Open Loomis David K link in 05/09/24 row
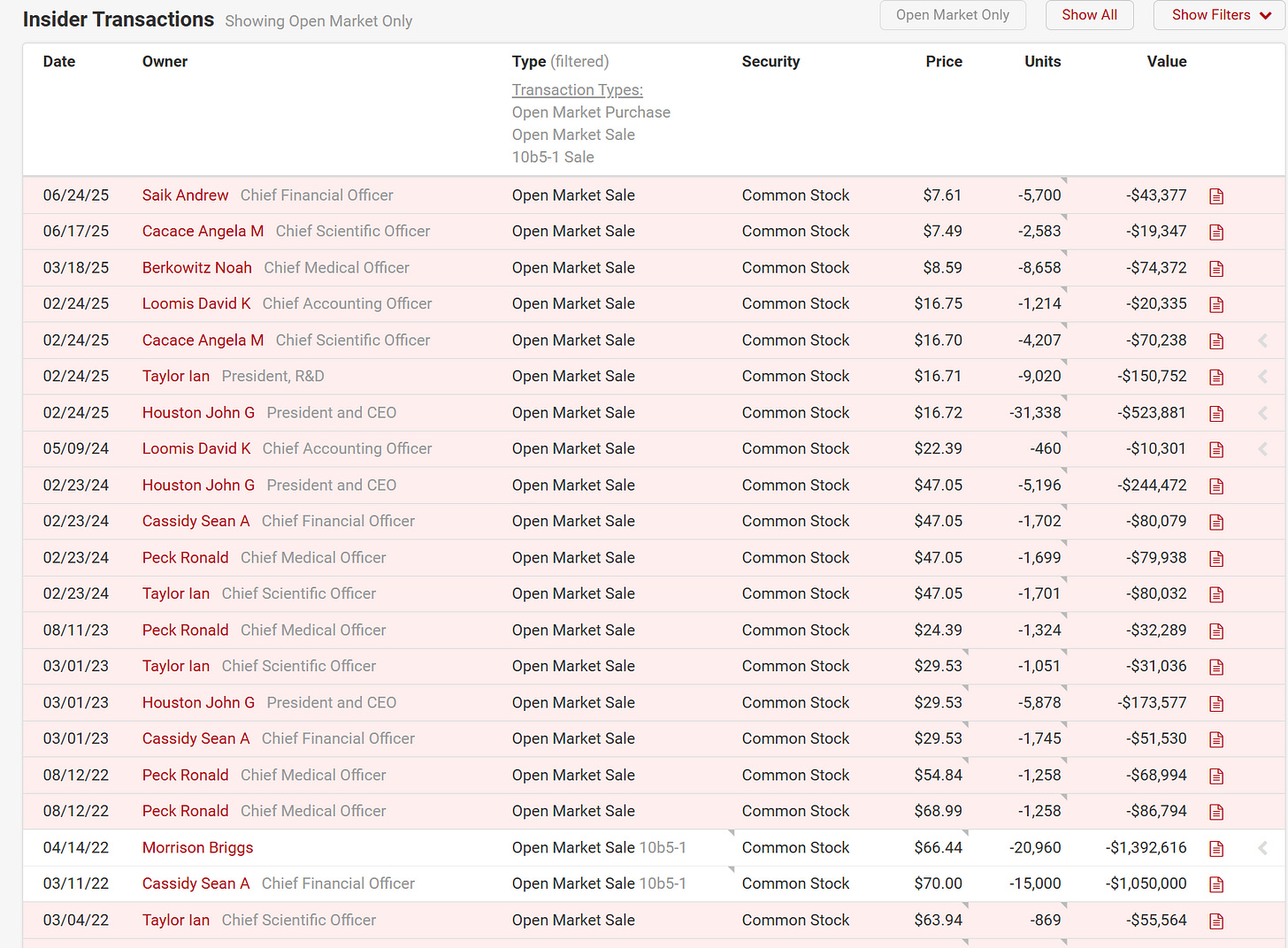 196,449
